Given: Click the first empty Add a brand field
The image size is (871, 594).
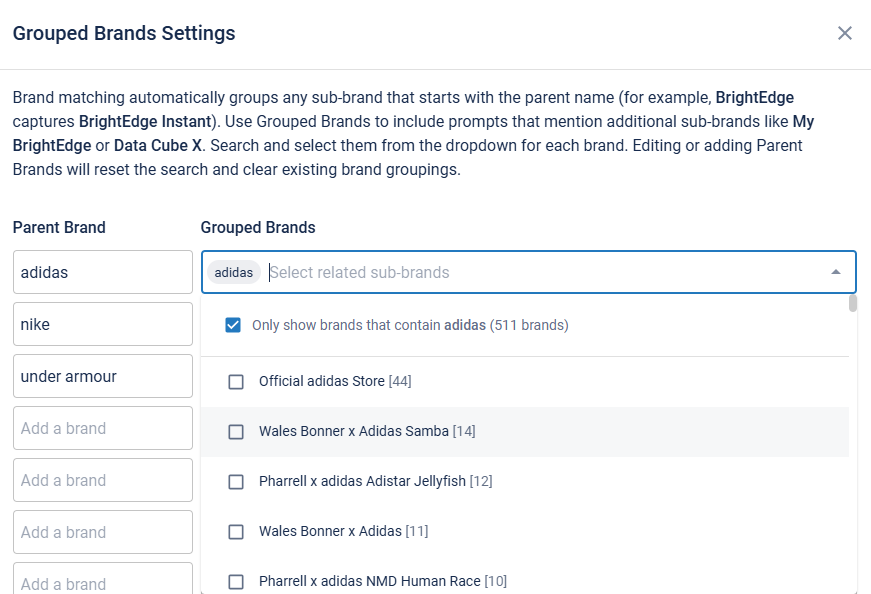Looking at the screenshot, I should pyautogui.click(x=103, y=428).
